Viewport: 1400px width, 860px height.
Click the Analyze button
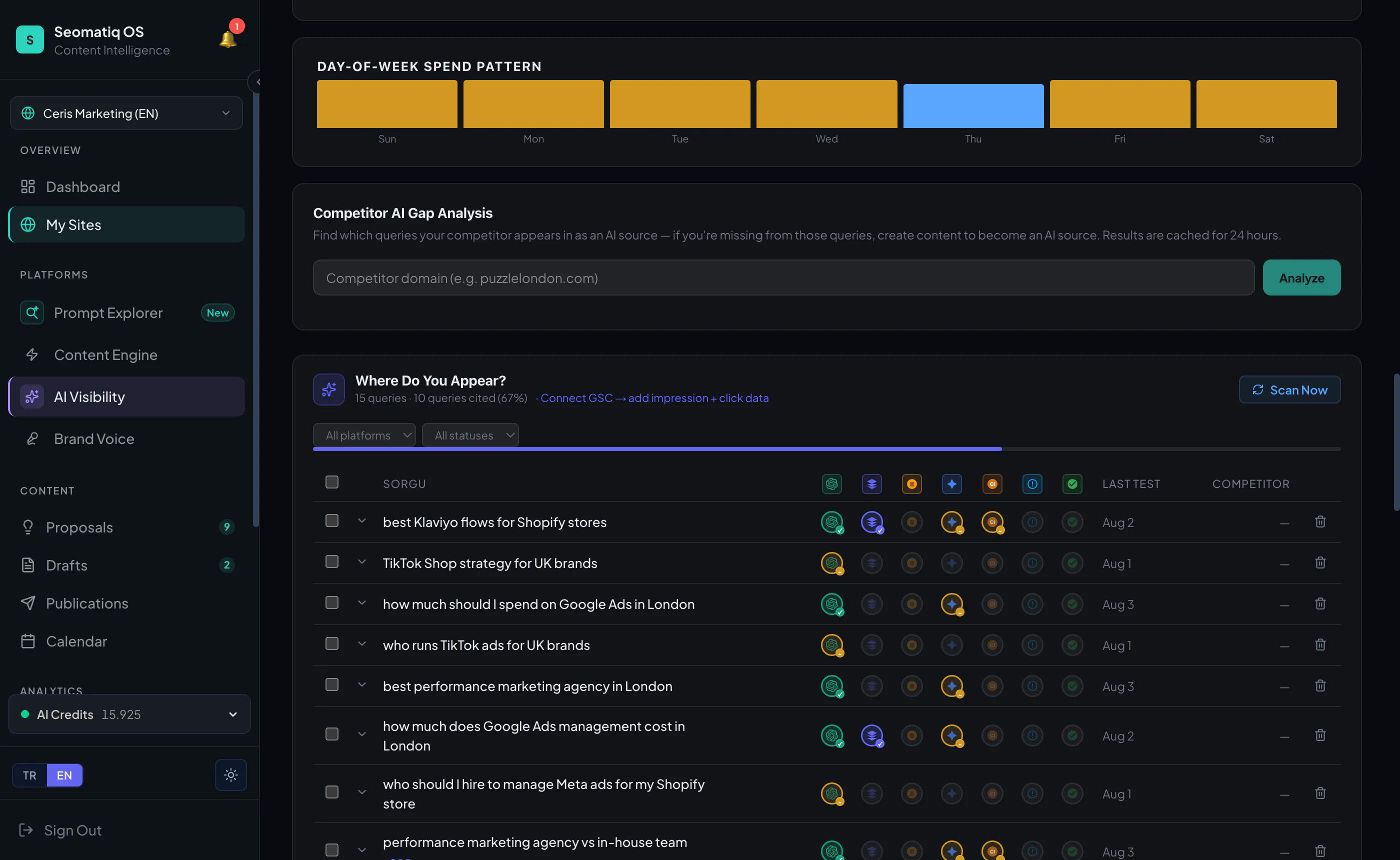1301,278
